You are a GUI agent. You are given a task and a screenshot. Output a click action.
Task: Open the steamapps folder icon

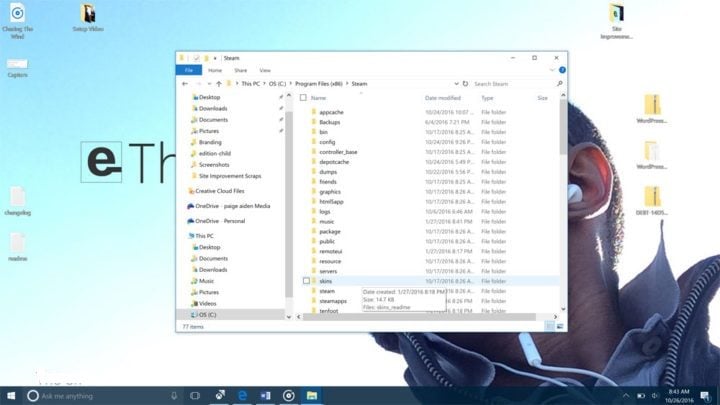[312, 300]
